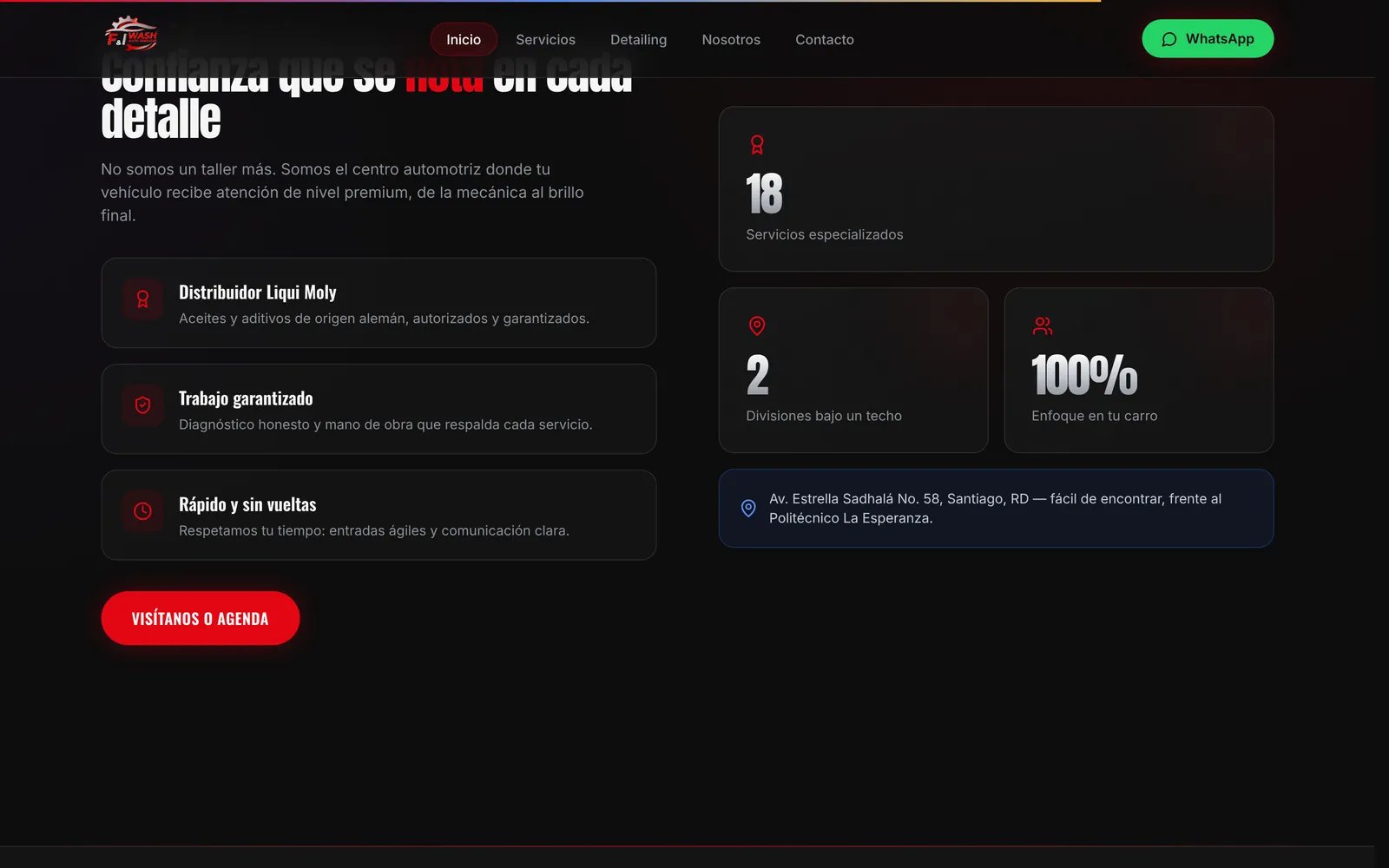Screen dimensions: 1389x868
Task: Click the 'Respetamos tu tiempo' description
Action: [374, 530]
